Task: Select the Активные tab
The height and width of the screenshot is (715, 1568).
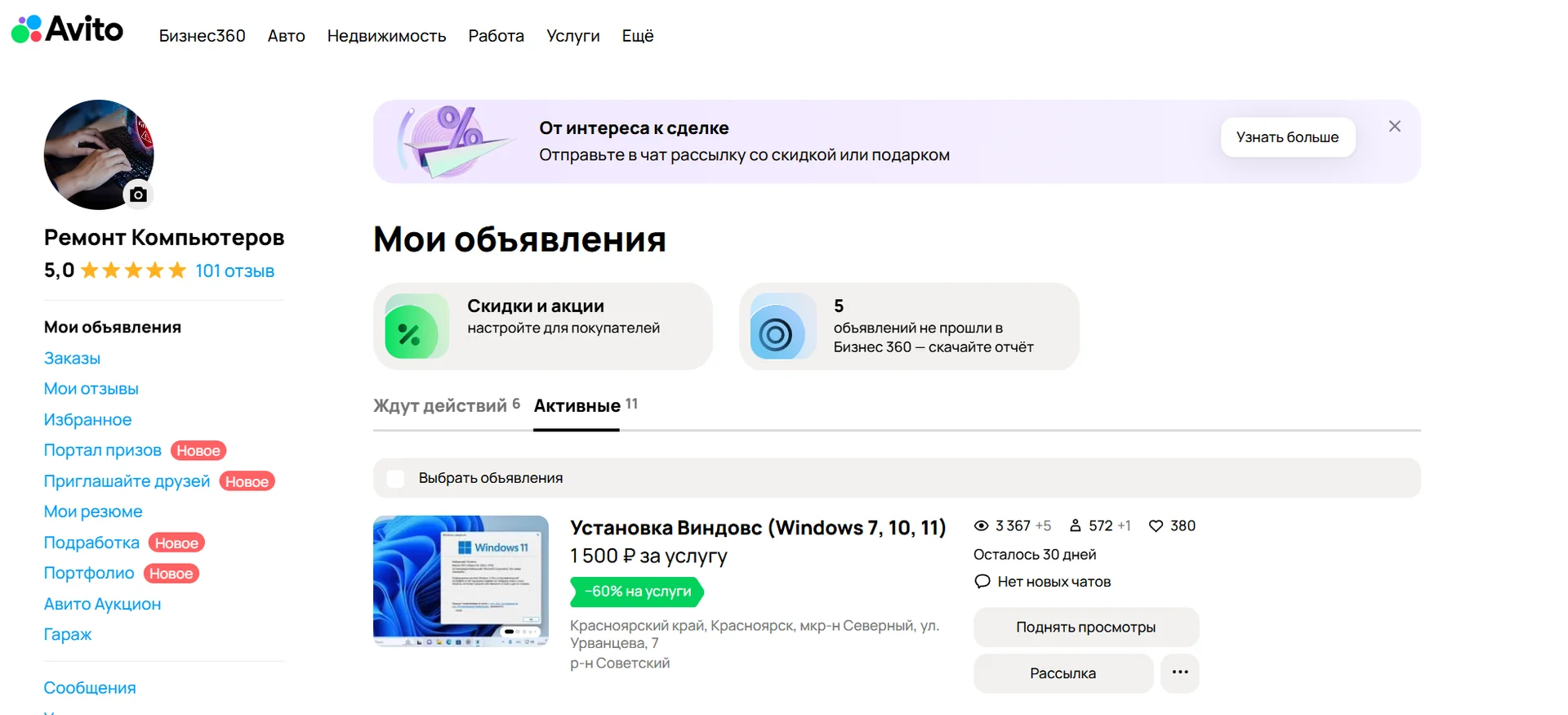Action: tap(586, 405)
